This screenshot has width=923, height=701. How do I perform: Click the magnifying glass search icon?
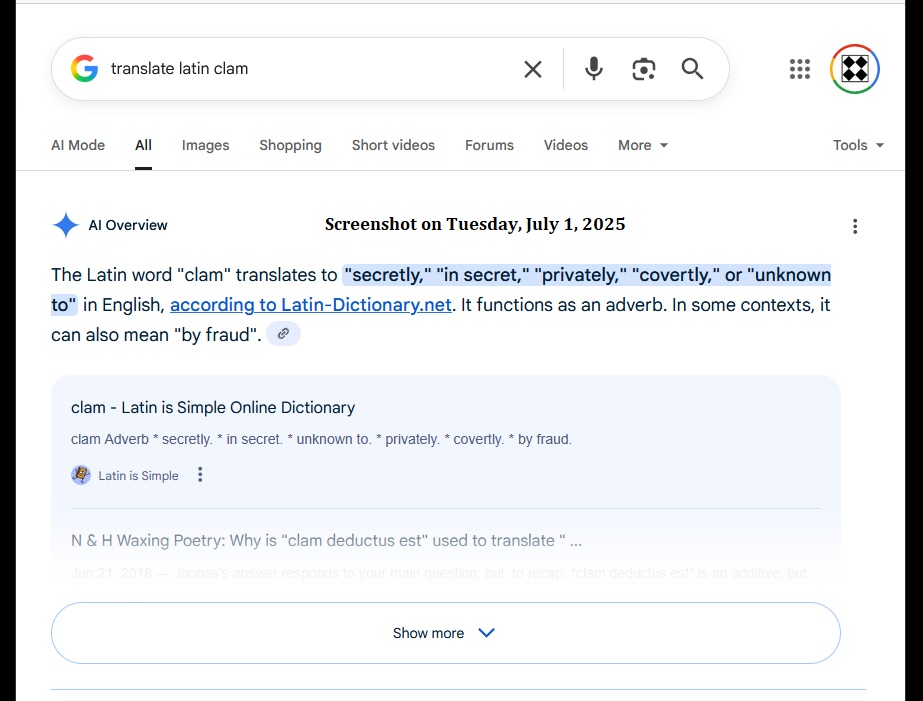[x=692, y=69]
